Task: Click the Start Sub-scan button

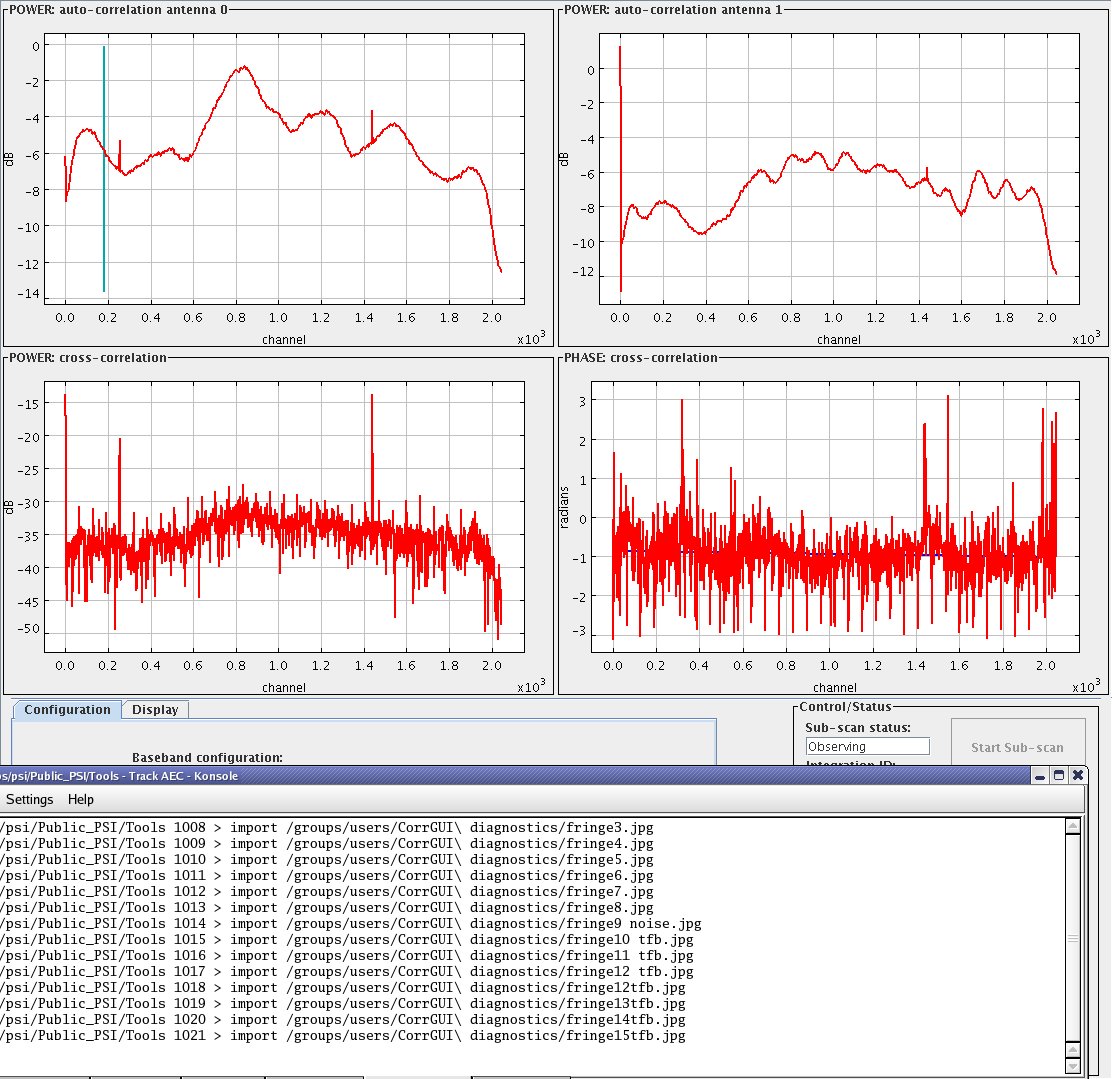Action: coord(1017,747)
